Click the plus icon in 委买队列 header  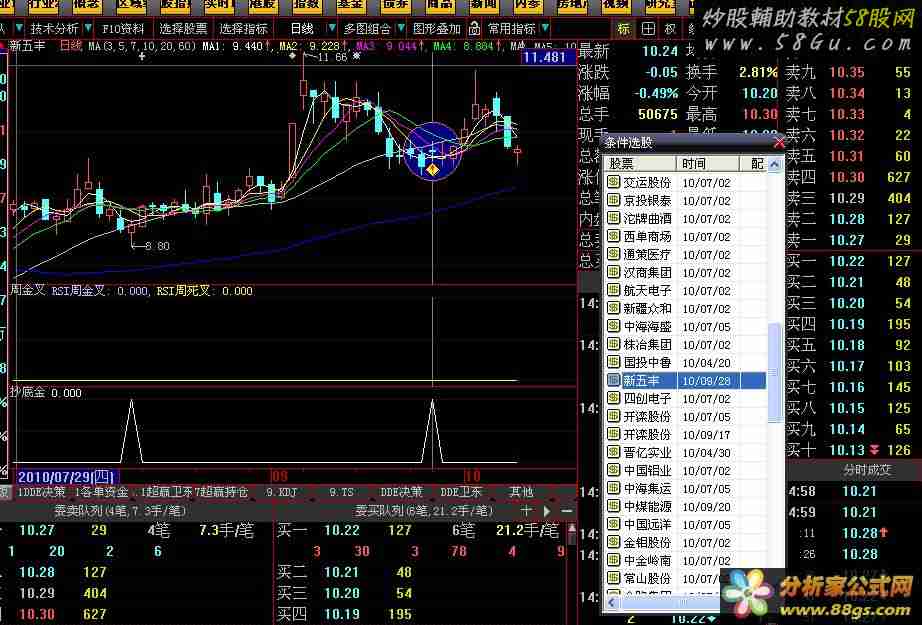(x=526, y=510)
